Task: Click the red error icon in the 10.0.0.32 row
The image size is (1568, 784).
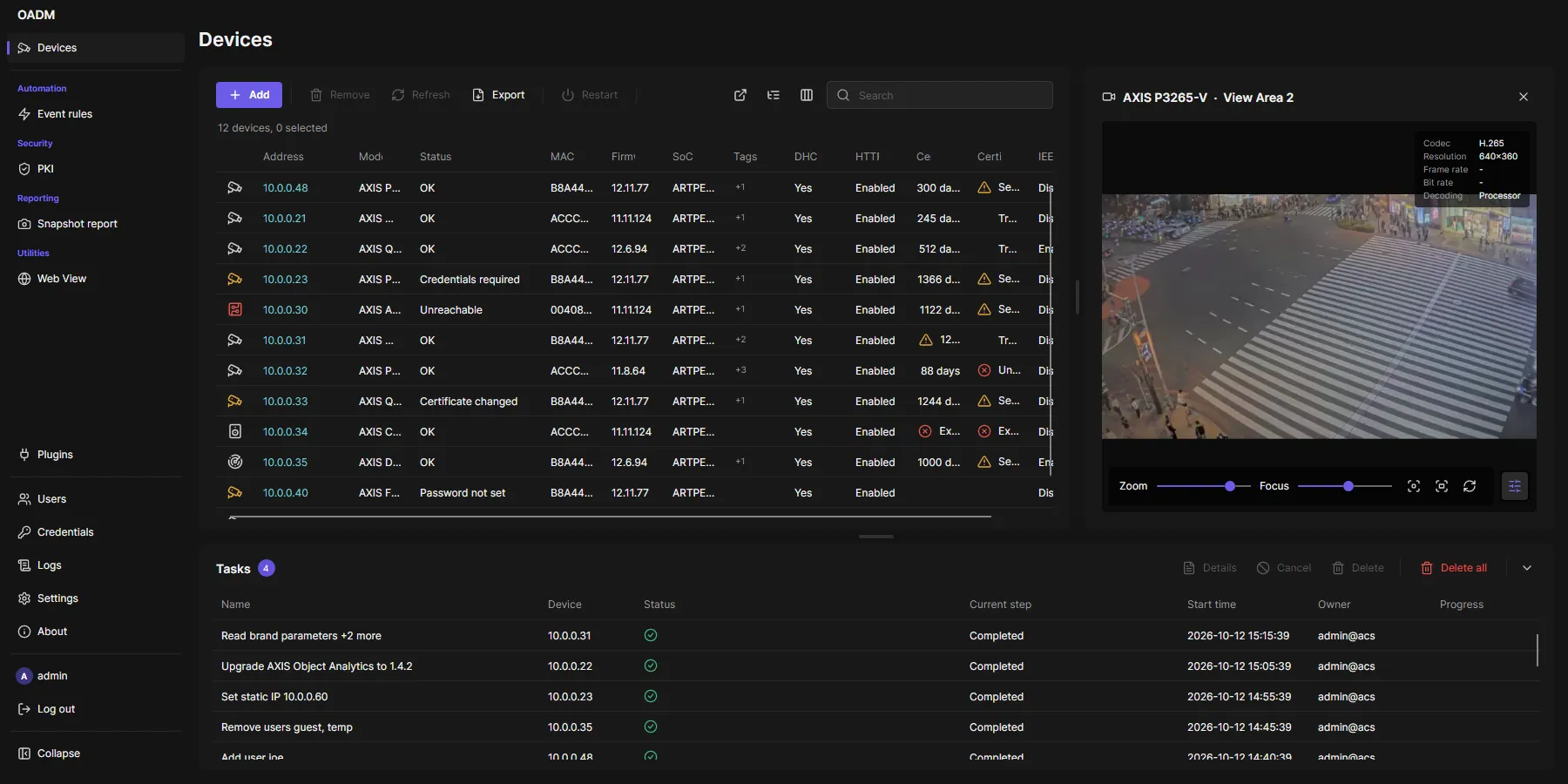Action: pyautogui.click(x=984, y=370)
